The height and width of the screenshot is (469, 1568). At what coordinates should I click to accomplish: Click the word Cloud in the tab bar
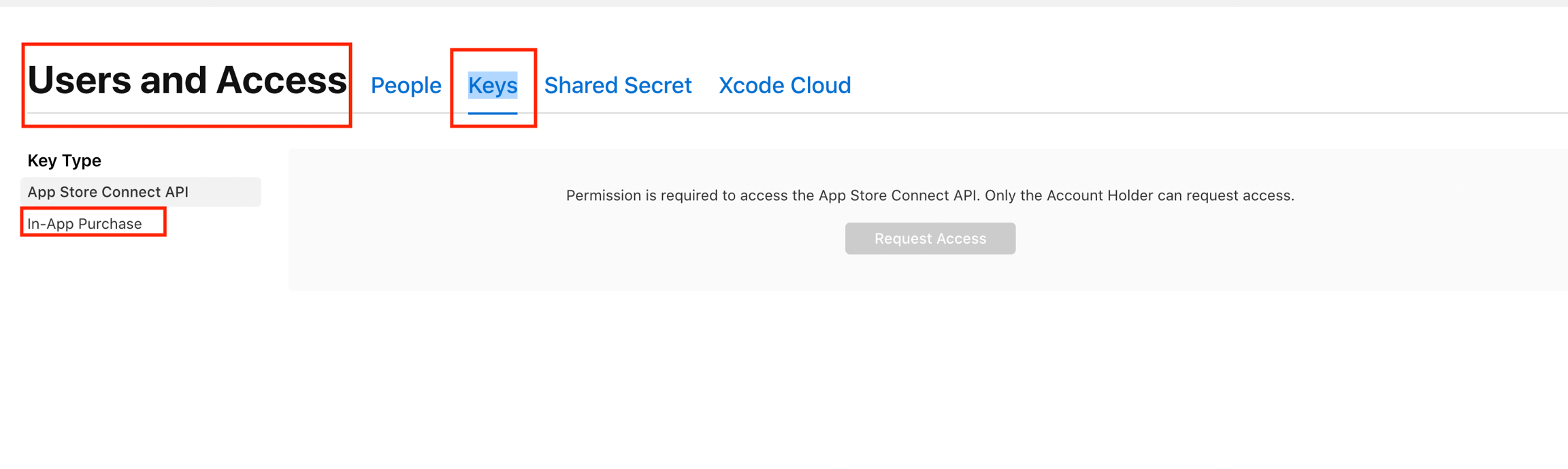(x=820, y=86)
